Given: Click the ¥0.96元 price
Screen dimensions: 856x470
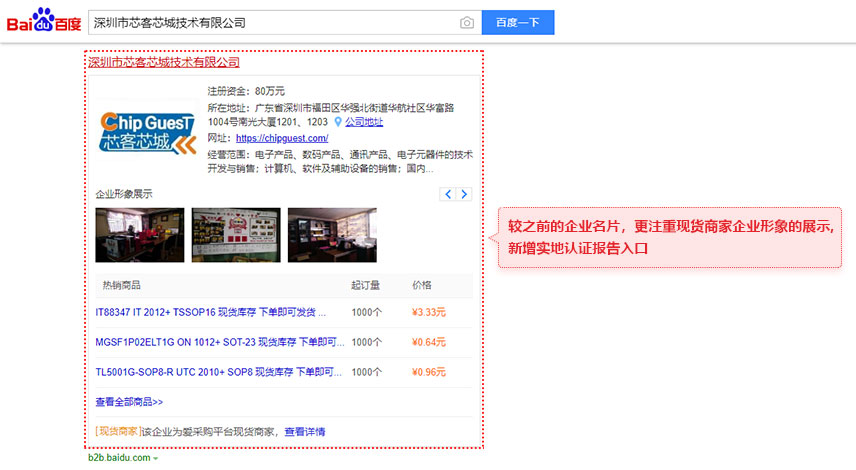Looking at the screenshot, I should tap(429, 372).
